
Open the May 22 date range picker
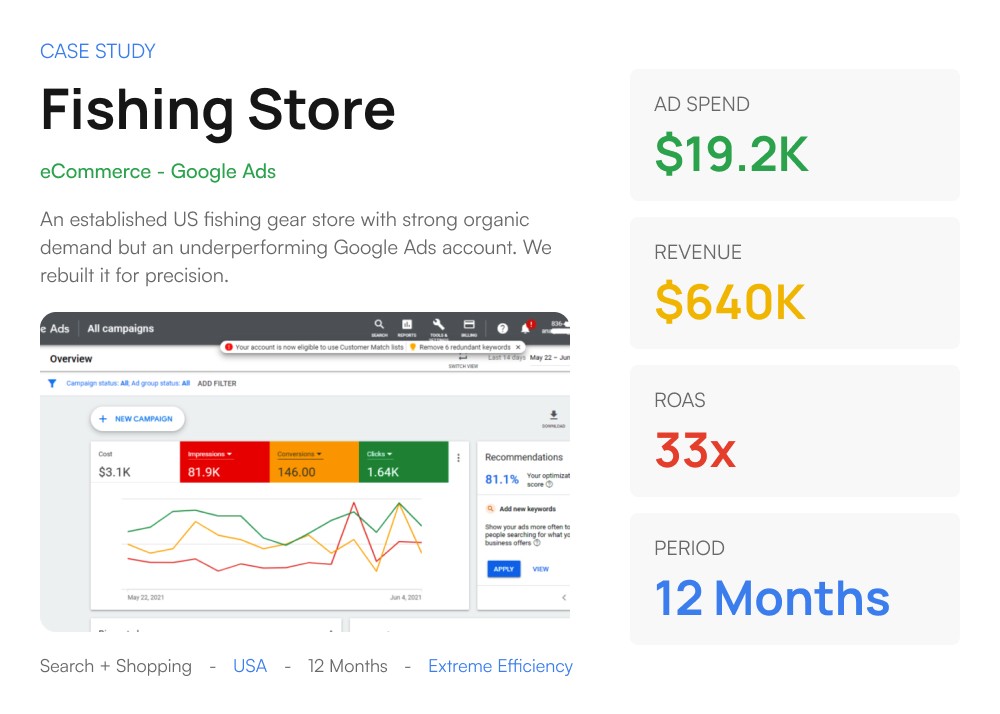(x=550, y=358)
